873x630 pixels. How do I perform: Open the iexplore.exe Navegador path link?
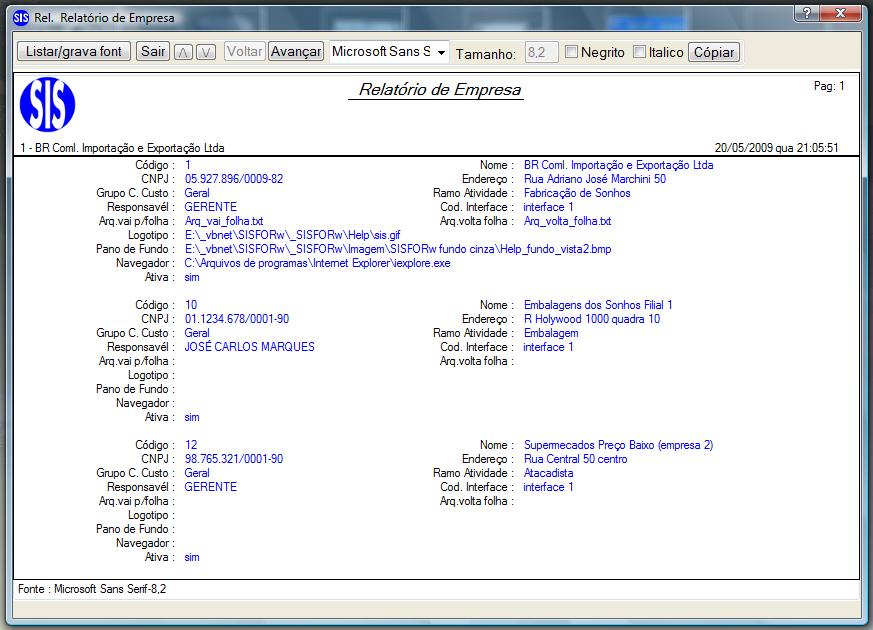(x=316, y=264)
